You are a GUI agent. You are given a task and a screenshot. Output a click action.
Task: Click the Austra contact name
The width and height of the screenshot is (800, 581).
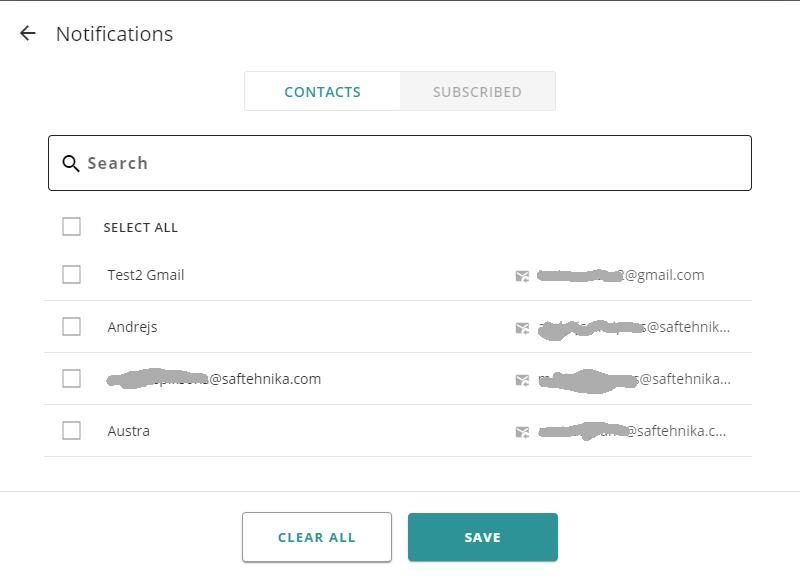click(129, 431)
